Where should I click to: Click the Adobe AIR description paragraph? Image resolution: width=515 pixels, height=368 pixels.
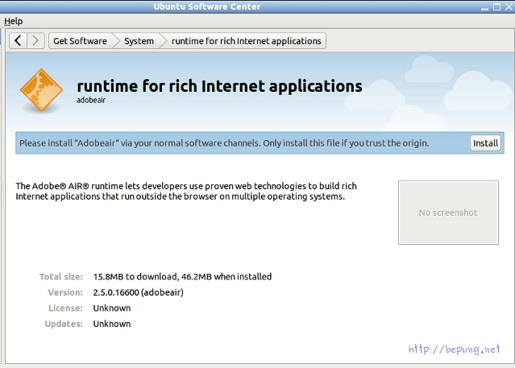point(186,191)
